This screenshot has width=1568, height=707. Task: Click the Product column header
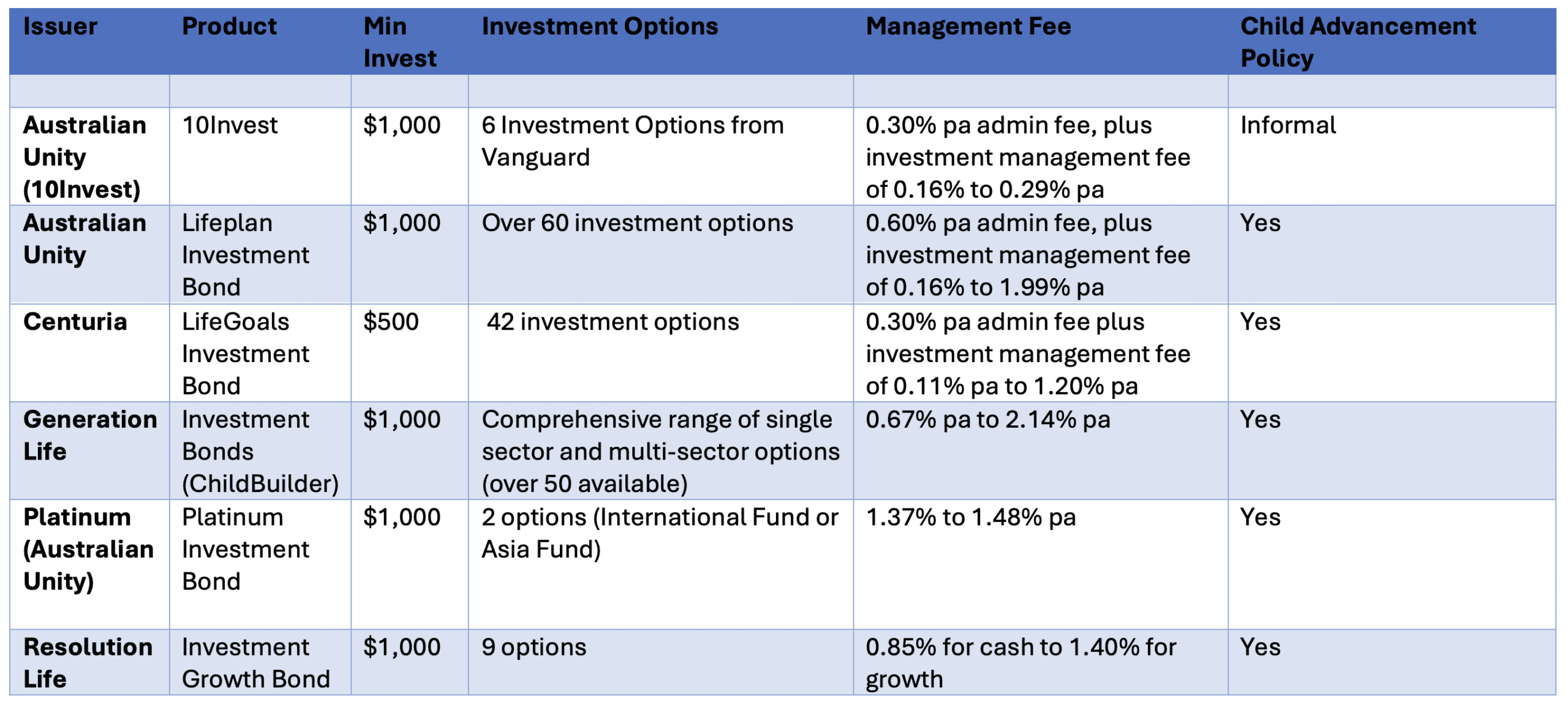[229, 27]
